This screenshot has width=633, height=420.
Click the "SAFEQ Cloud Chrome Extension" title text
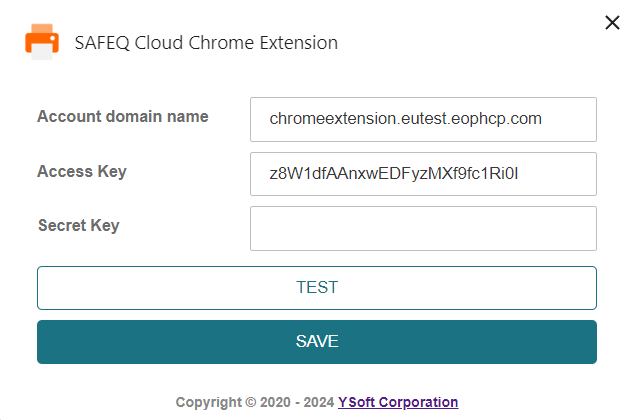coord(206,43)
